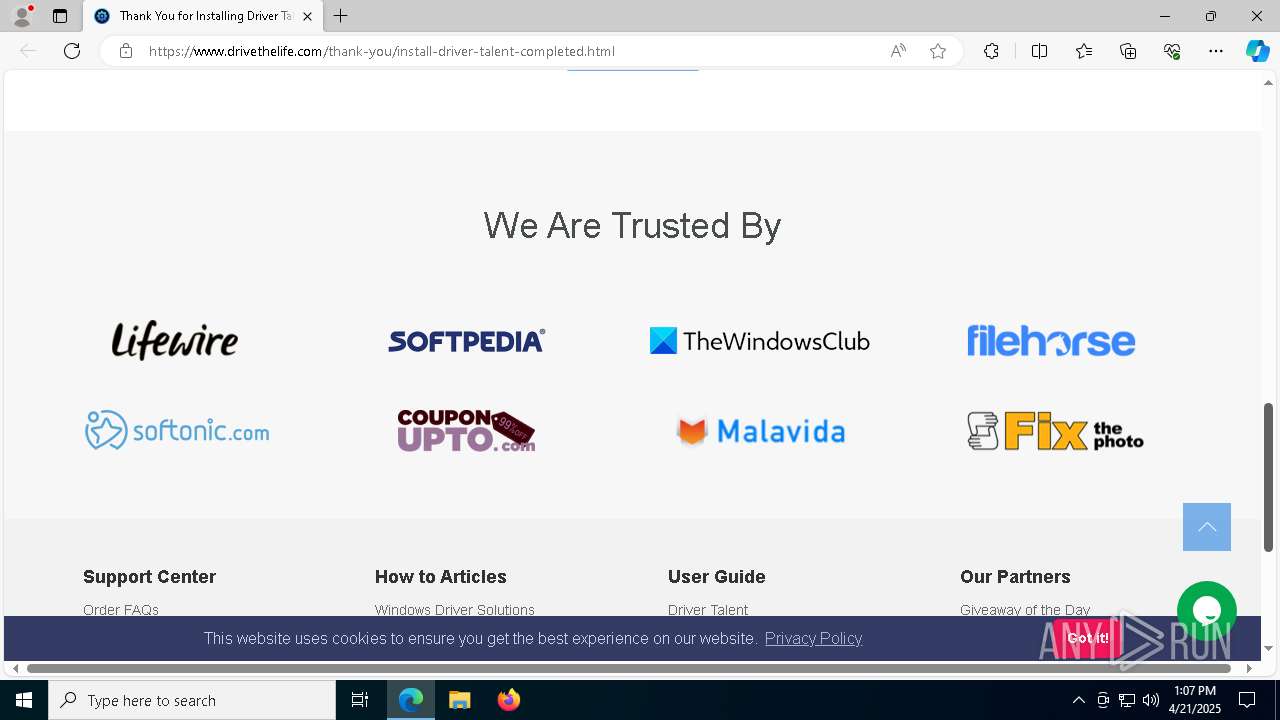Open Settings and more menu

point(1216,51)
